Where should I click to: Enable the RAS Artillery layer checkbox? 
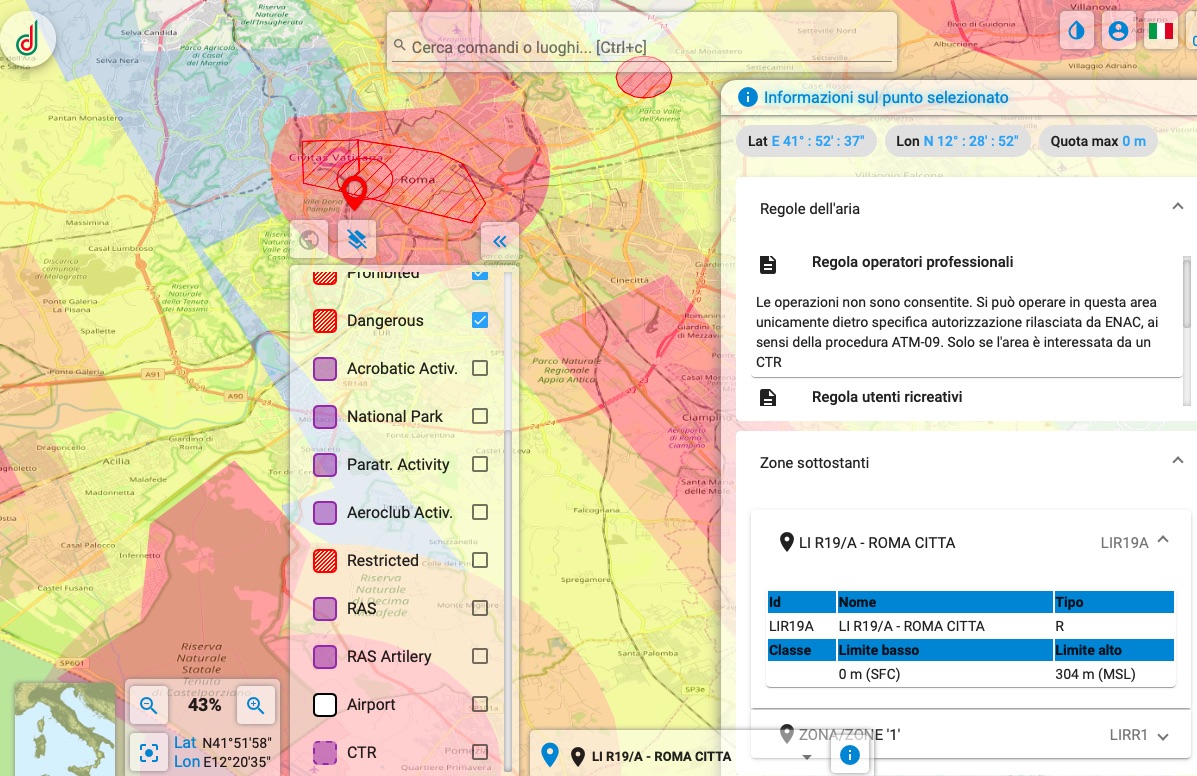click(479, 656)
